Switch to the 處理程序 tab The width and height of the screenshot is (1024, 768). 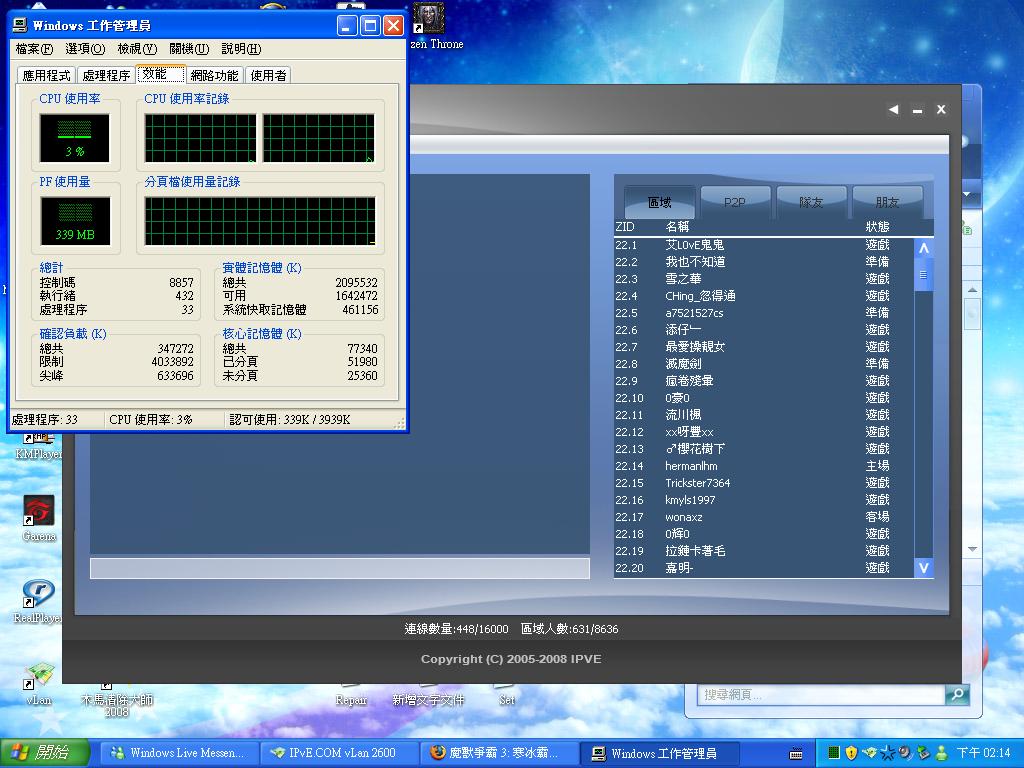106,75
